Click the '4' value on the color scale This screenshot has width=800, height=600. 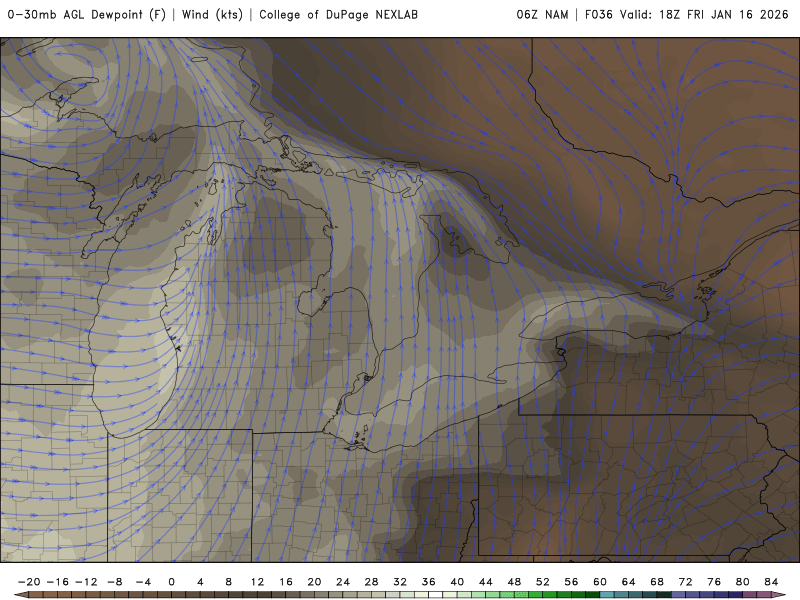(200, 582)
